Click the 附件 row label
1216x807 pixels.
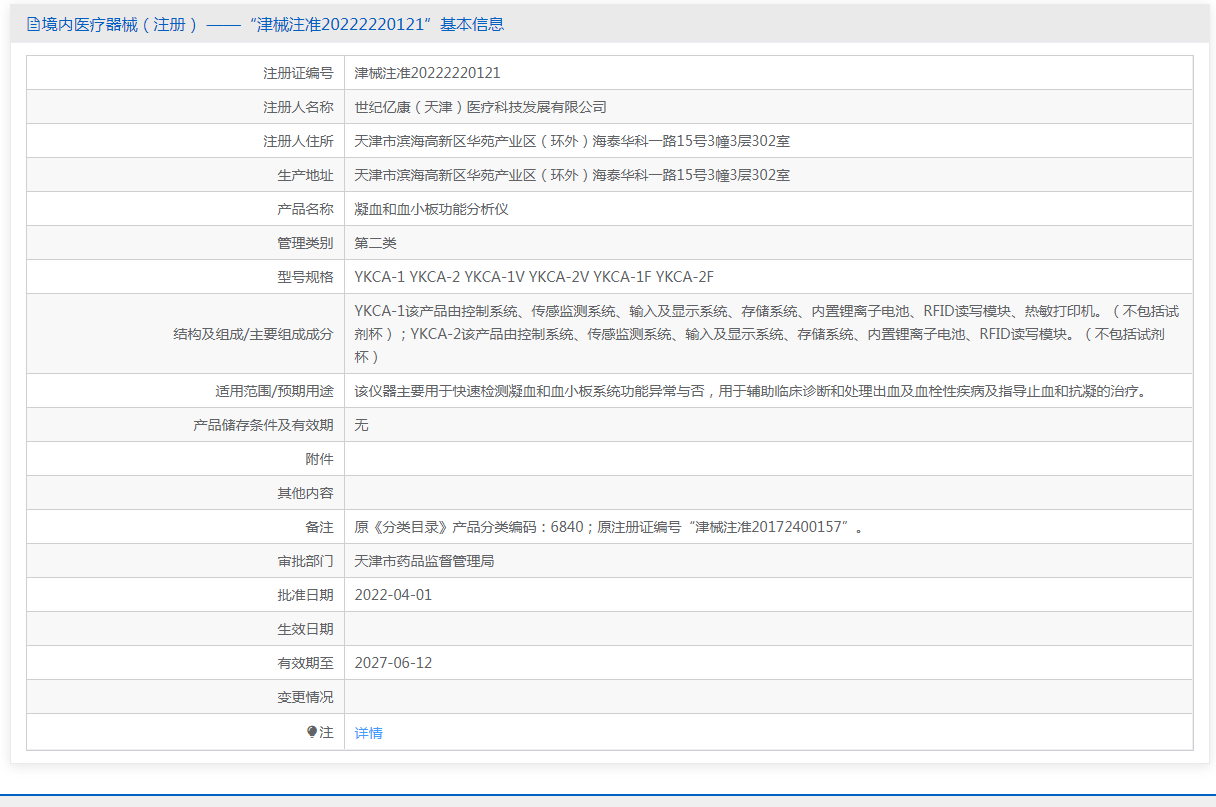[319, 459]
